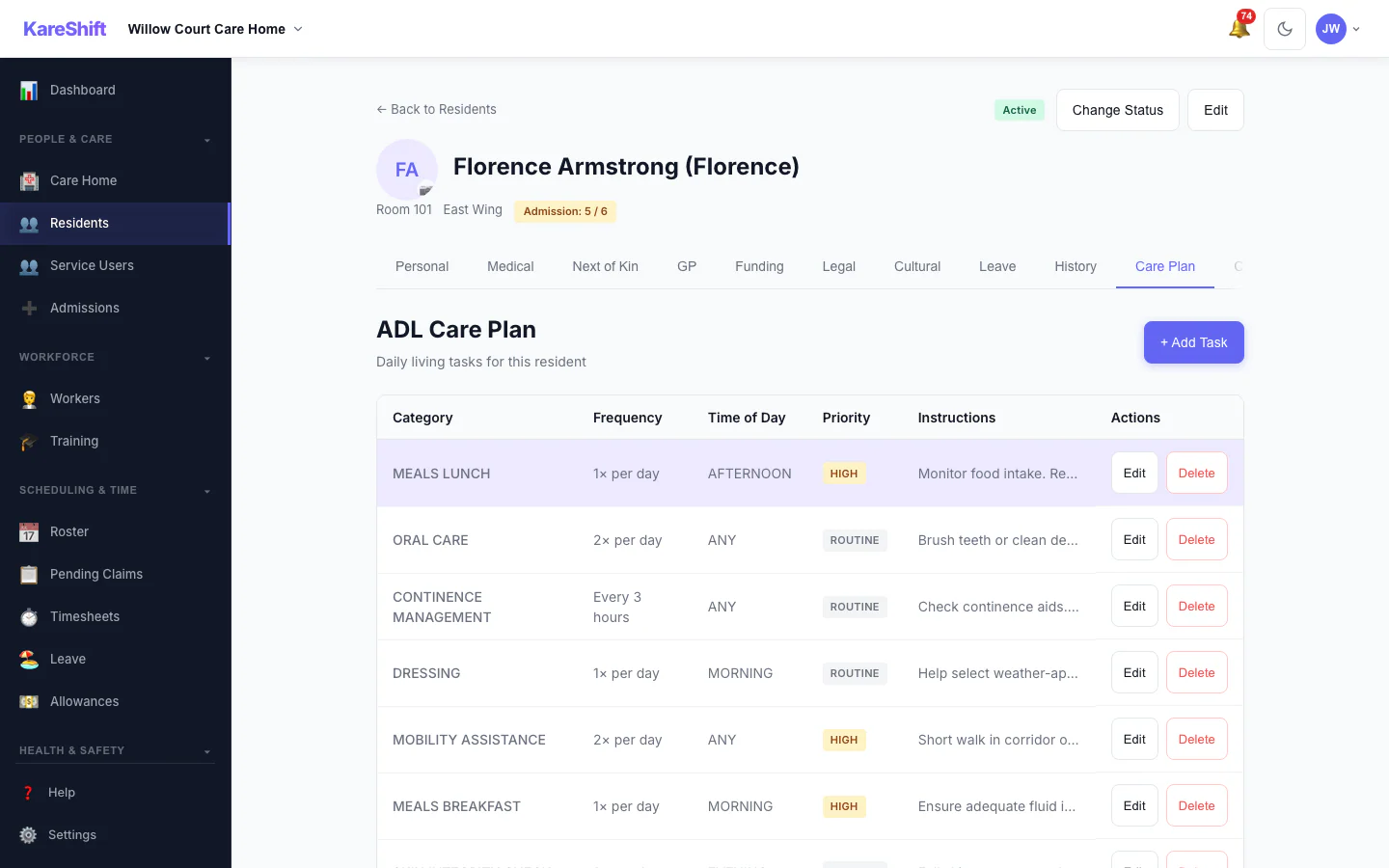Open the History tab
The width and height of the screenshot is (1389, 868).
1076,266
